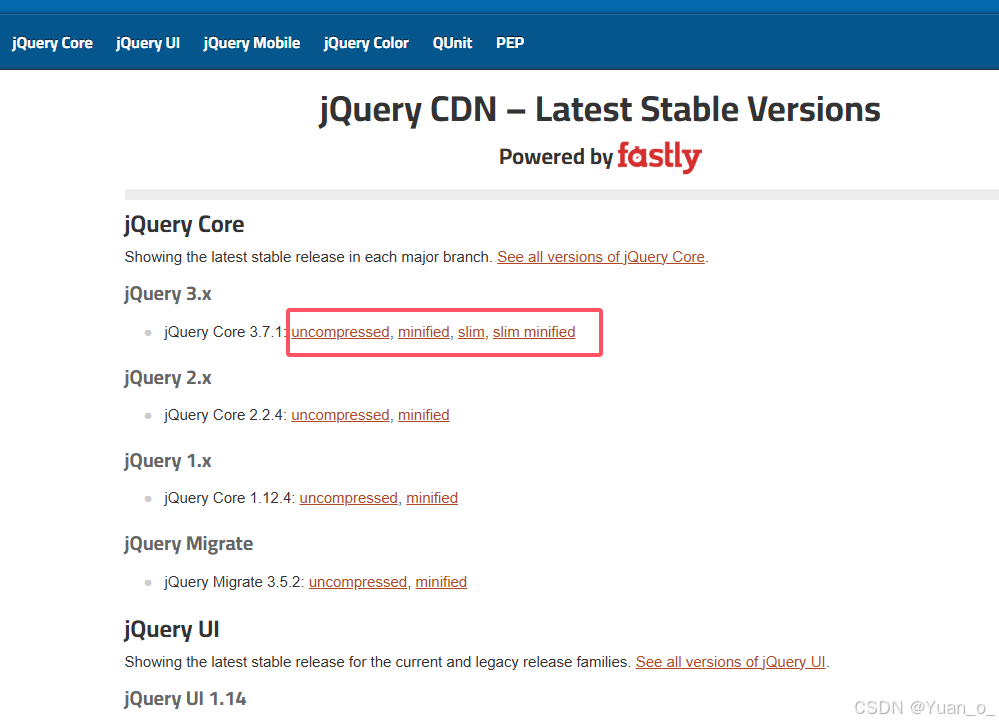
Task: Open jQuery Core 3.7.1 slim link
Action: coord(471,332)
